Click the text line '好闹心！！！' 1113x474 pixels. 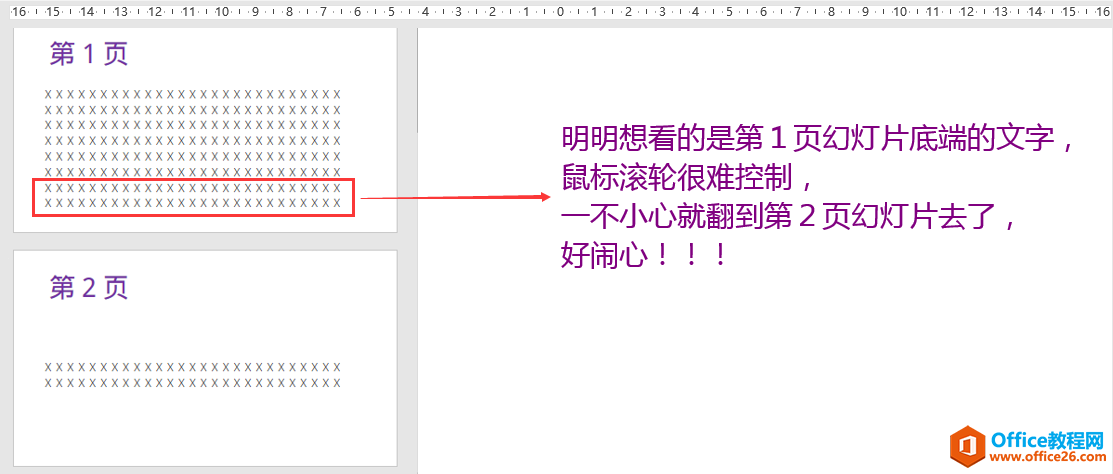645,255
